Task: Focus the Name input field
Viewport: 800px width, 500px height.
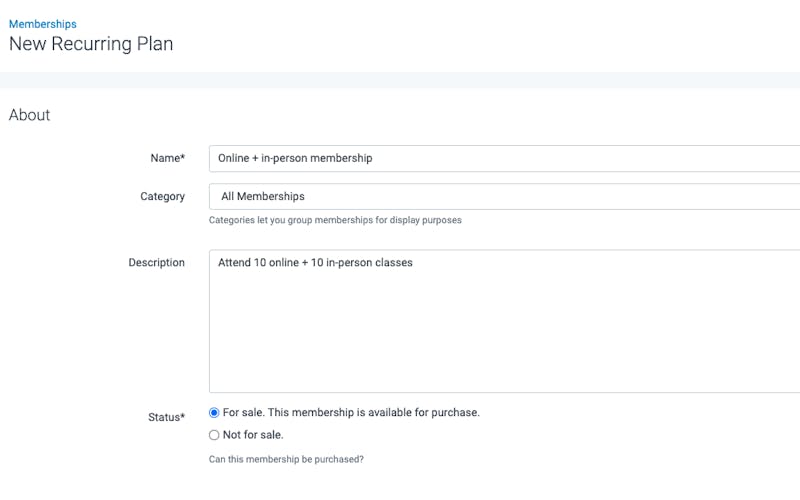Action: [504, 158]
